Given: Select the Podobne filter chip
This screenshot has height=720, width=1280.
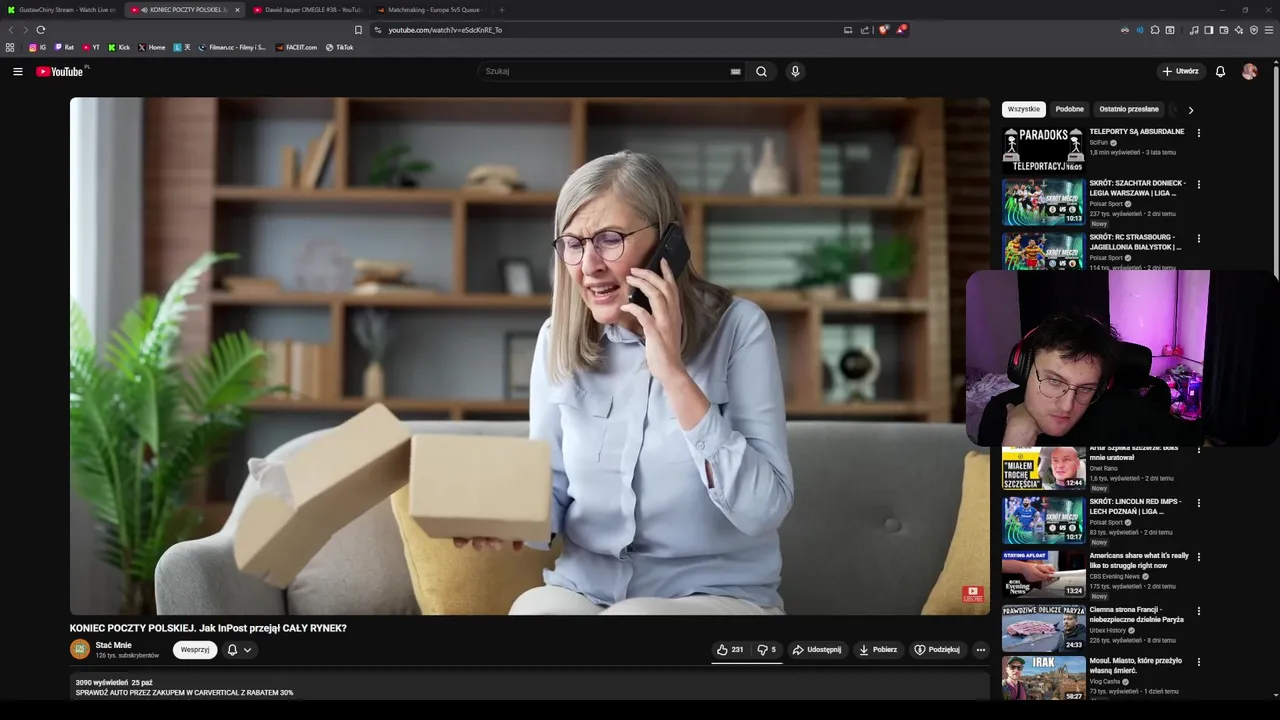Looking at the screenshot, I should click(x=1069, y=109).
